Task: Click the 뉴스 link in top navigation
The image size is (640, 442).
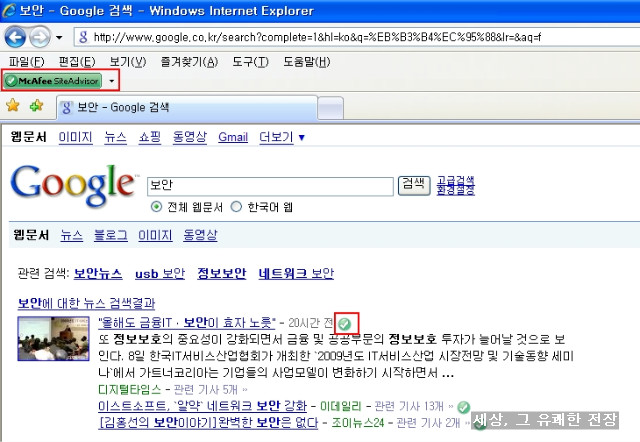Action: tap(115, 137)
